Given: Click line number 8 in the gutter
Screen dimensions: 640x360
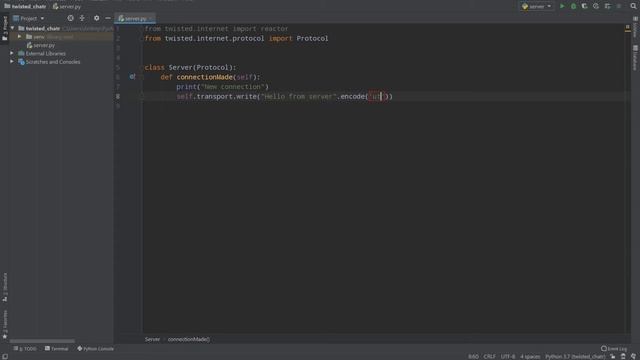Looking at the screenshot, I should (x=118, y=97).
